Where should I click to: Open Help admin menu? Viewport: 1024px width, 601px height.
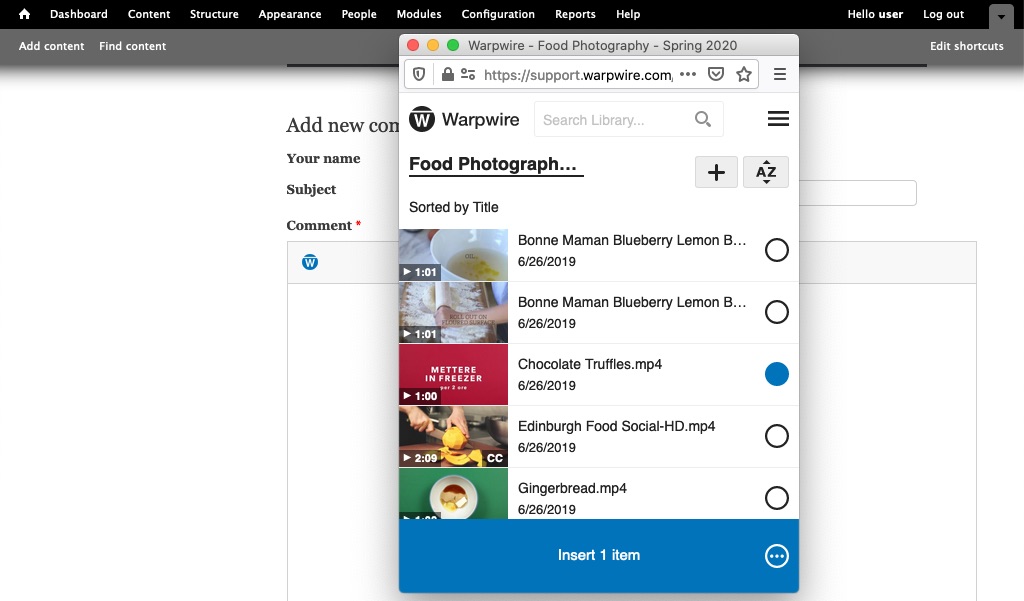pyautogui.click(x=628, y=14)
